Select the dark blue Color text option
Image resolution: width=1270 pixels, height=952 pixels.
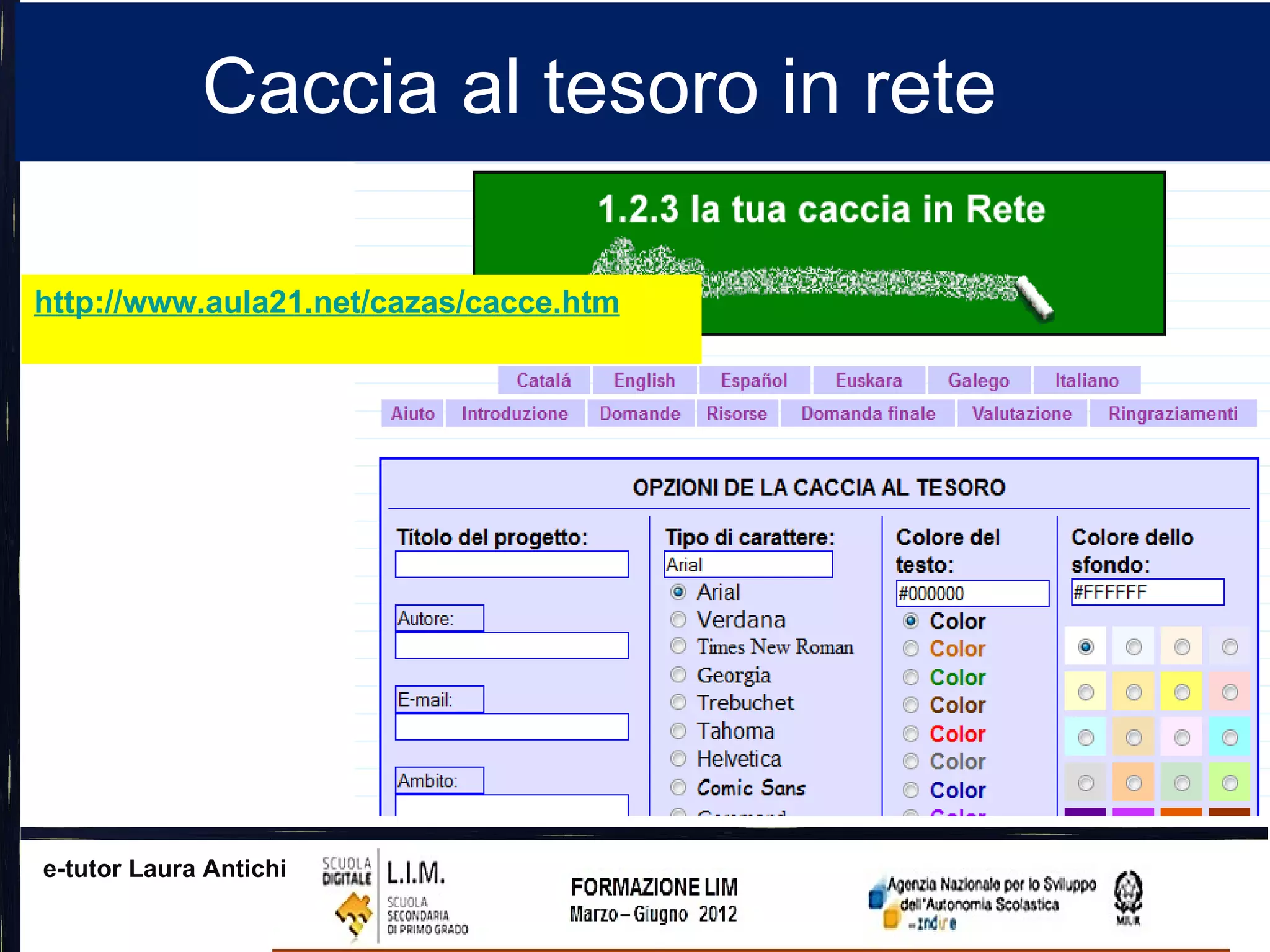coord(910,790)
